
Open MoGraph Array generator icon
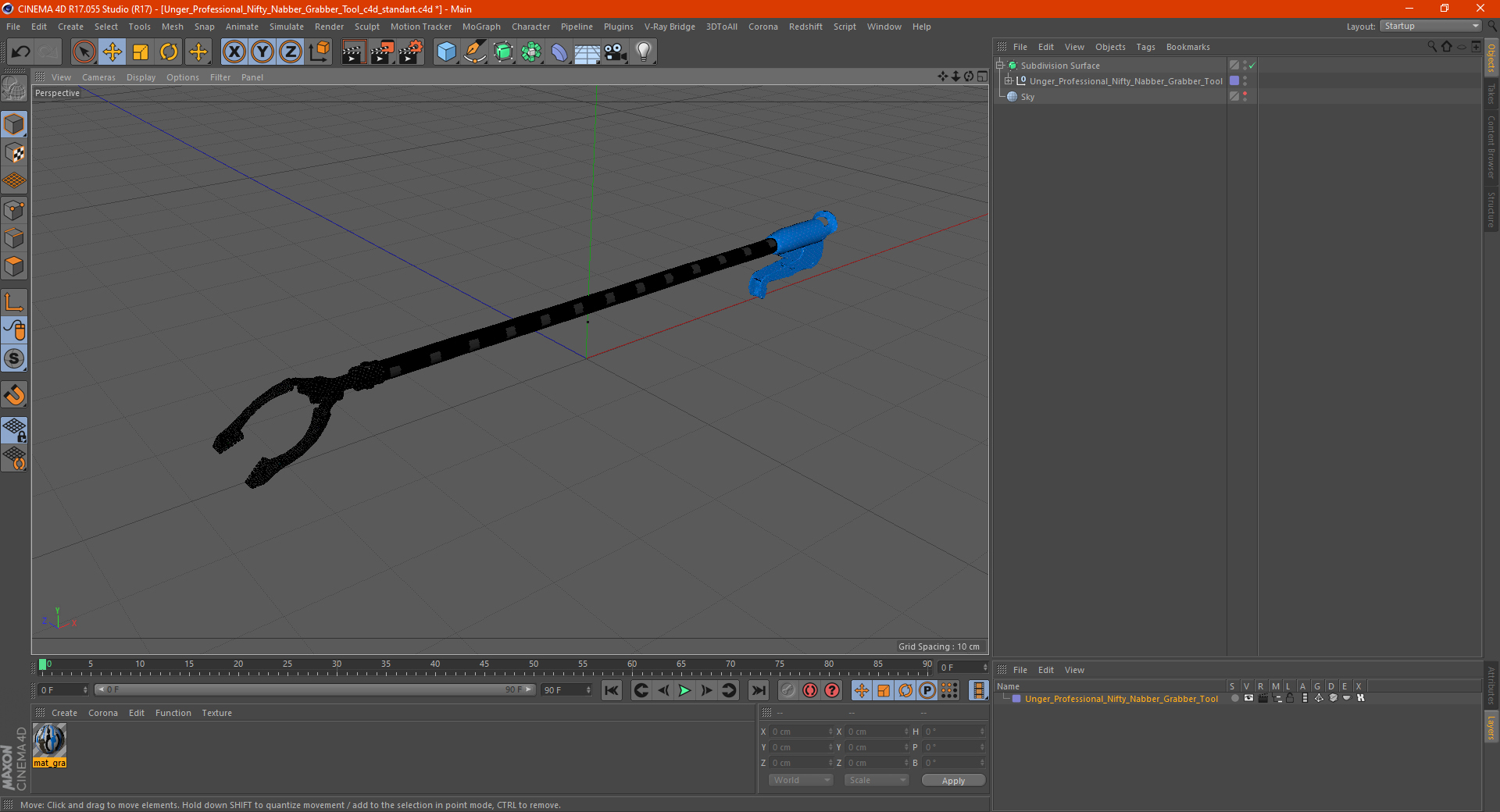[x=531, y=52]
